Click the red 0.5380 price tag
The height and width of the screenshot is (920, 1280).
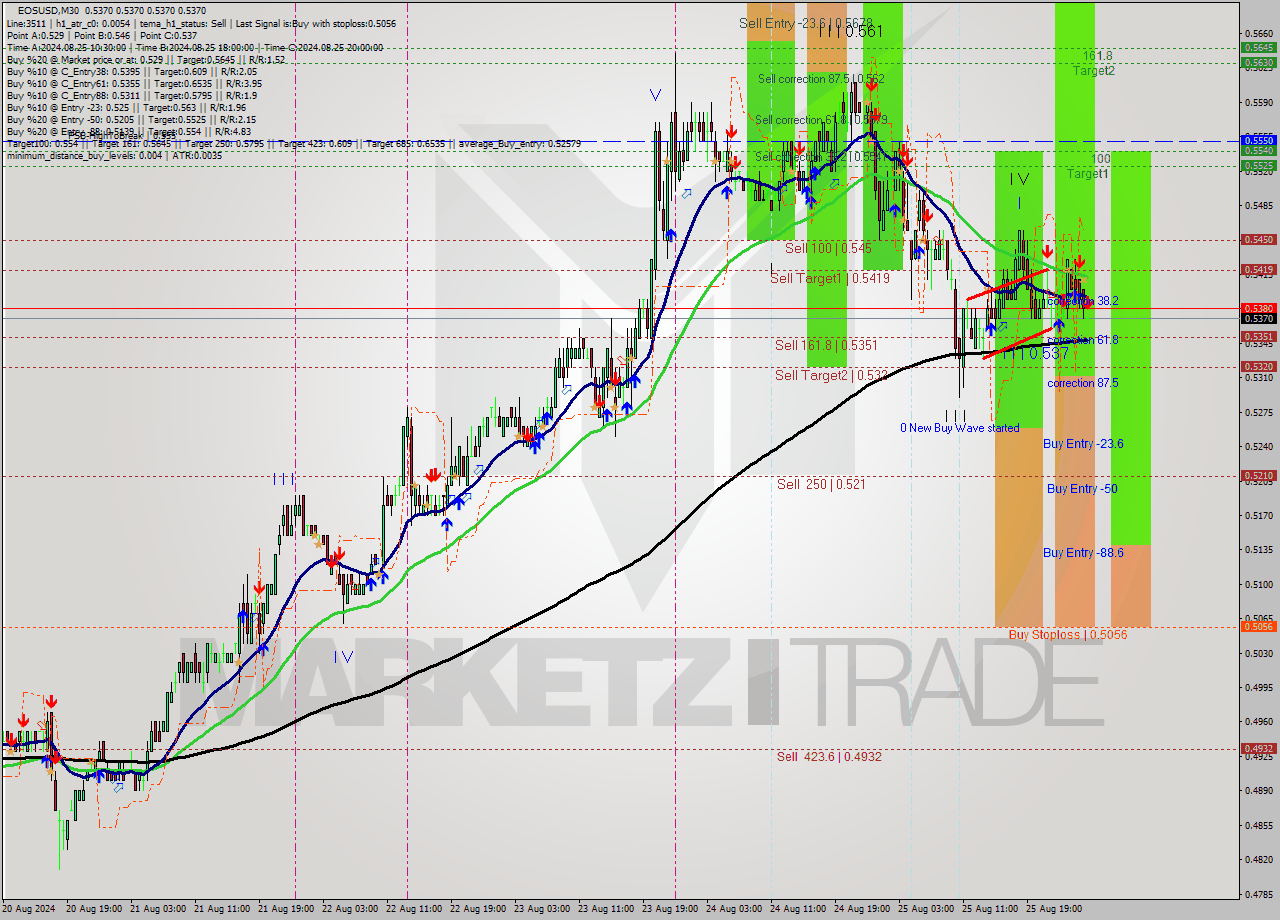(x=1257, y=309)
